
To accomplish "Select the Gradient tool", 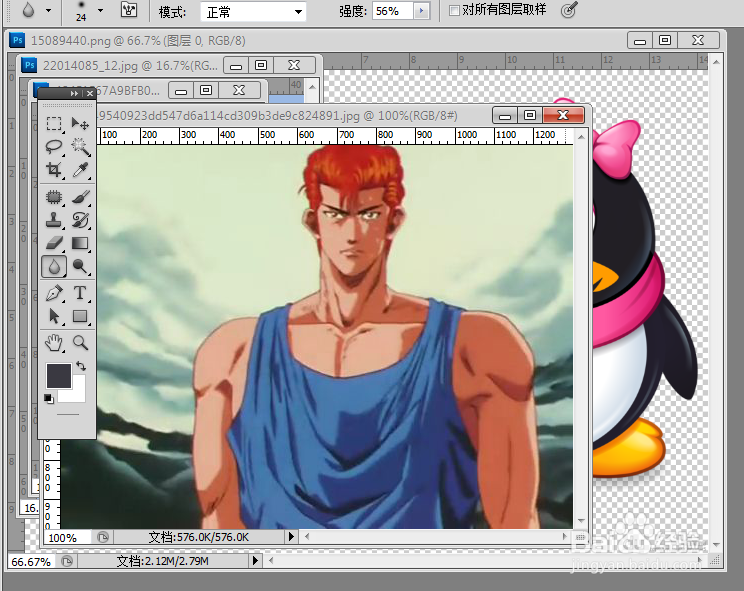I will (80, 243).
